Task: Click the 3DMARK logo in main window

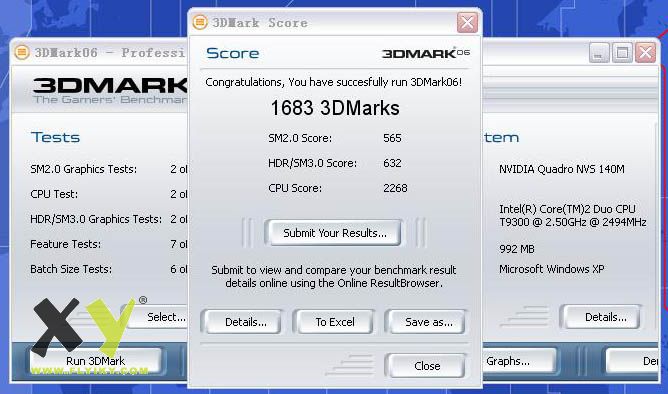Action: (x=110, y=90)
